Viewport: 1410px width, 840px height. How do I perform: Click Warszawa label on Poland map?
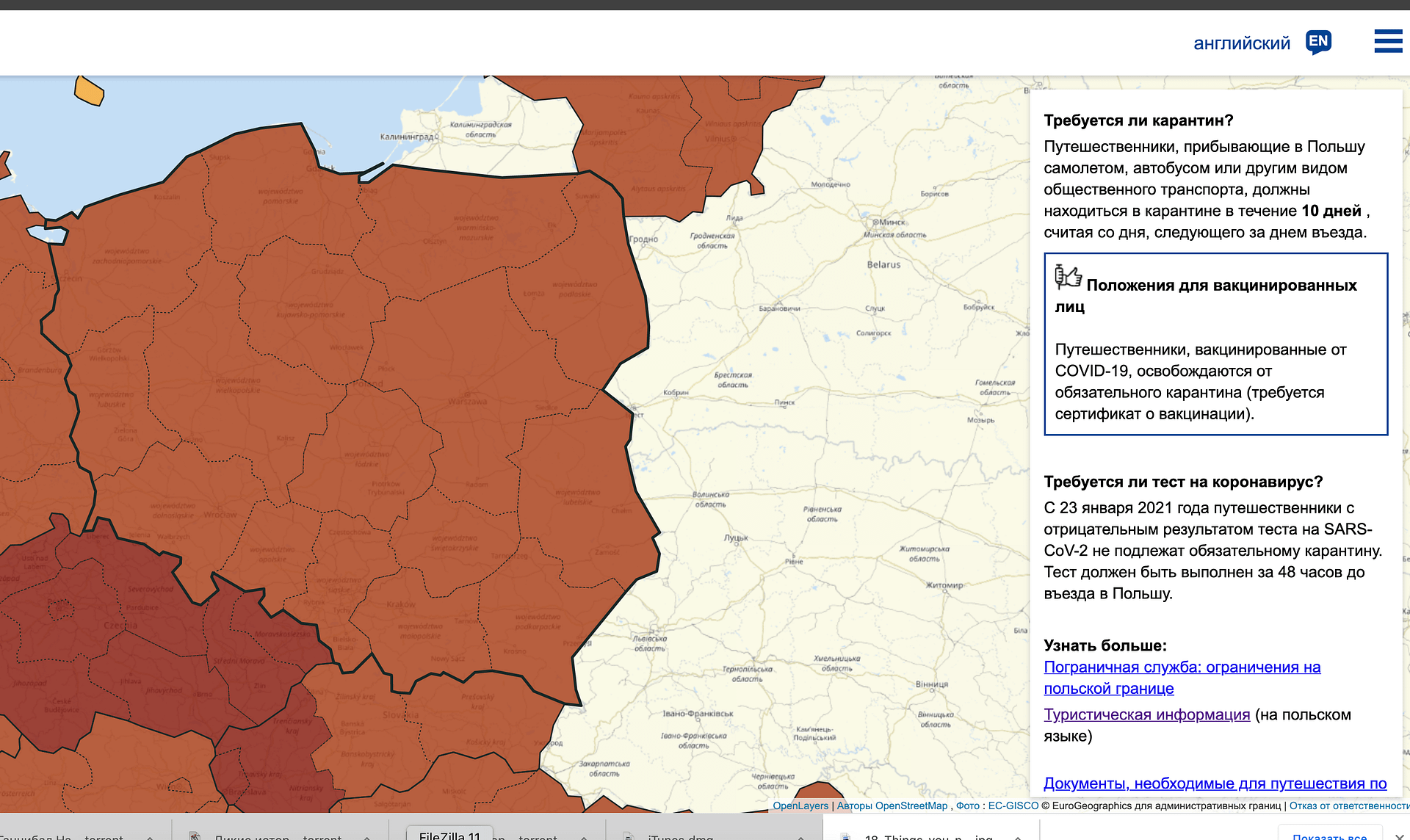pyautogui.click(x=467, y=401)
